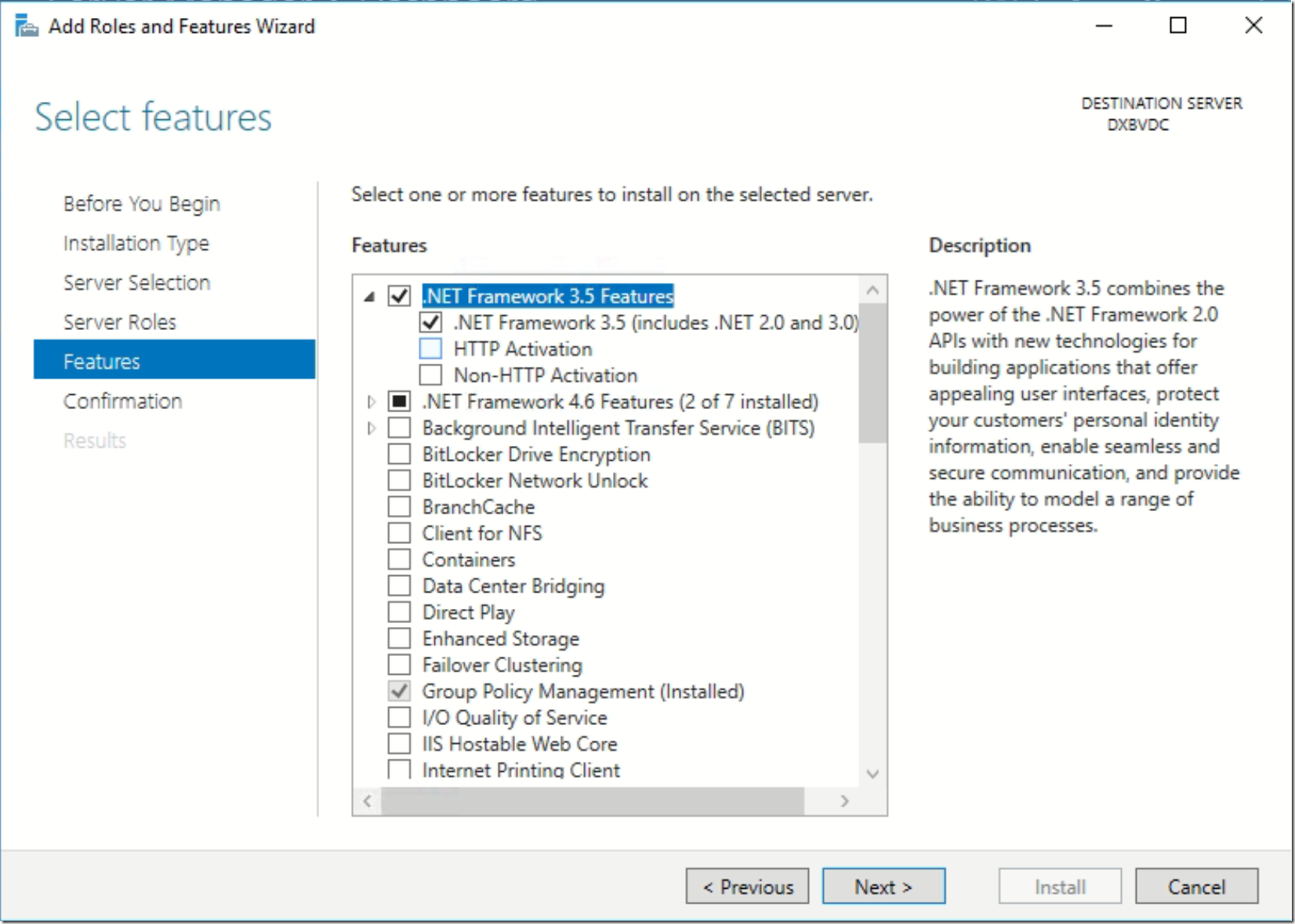
Task: Check Background Intelligent Transfer Service (BITS)
Action: tap(399, 428)
